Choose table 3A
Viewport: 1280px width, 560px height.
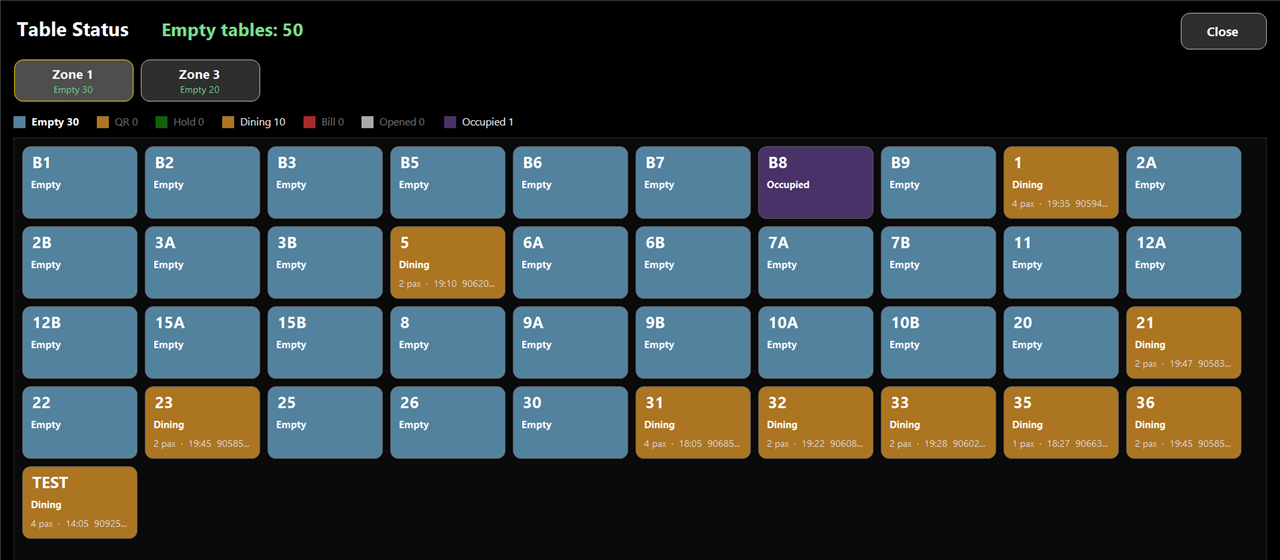tap(202, 262)
